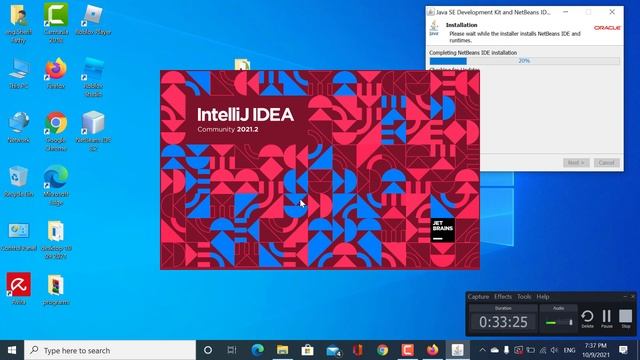Screen dimensions: 640x360
Task: Select the Network desktop icon
Action: [18, 127]
